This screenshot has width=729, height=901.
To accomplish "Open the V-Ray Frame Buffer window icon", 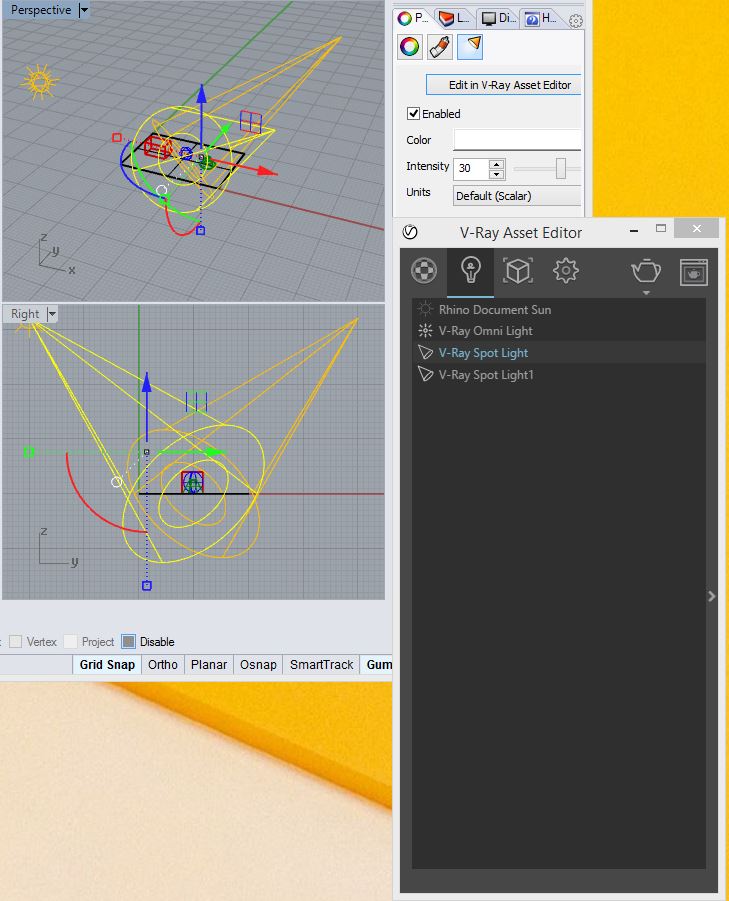I will (x=693, y=272).
